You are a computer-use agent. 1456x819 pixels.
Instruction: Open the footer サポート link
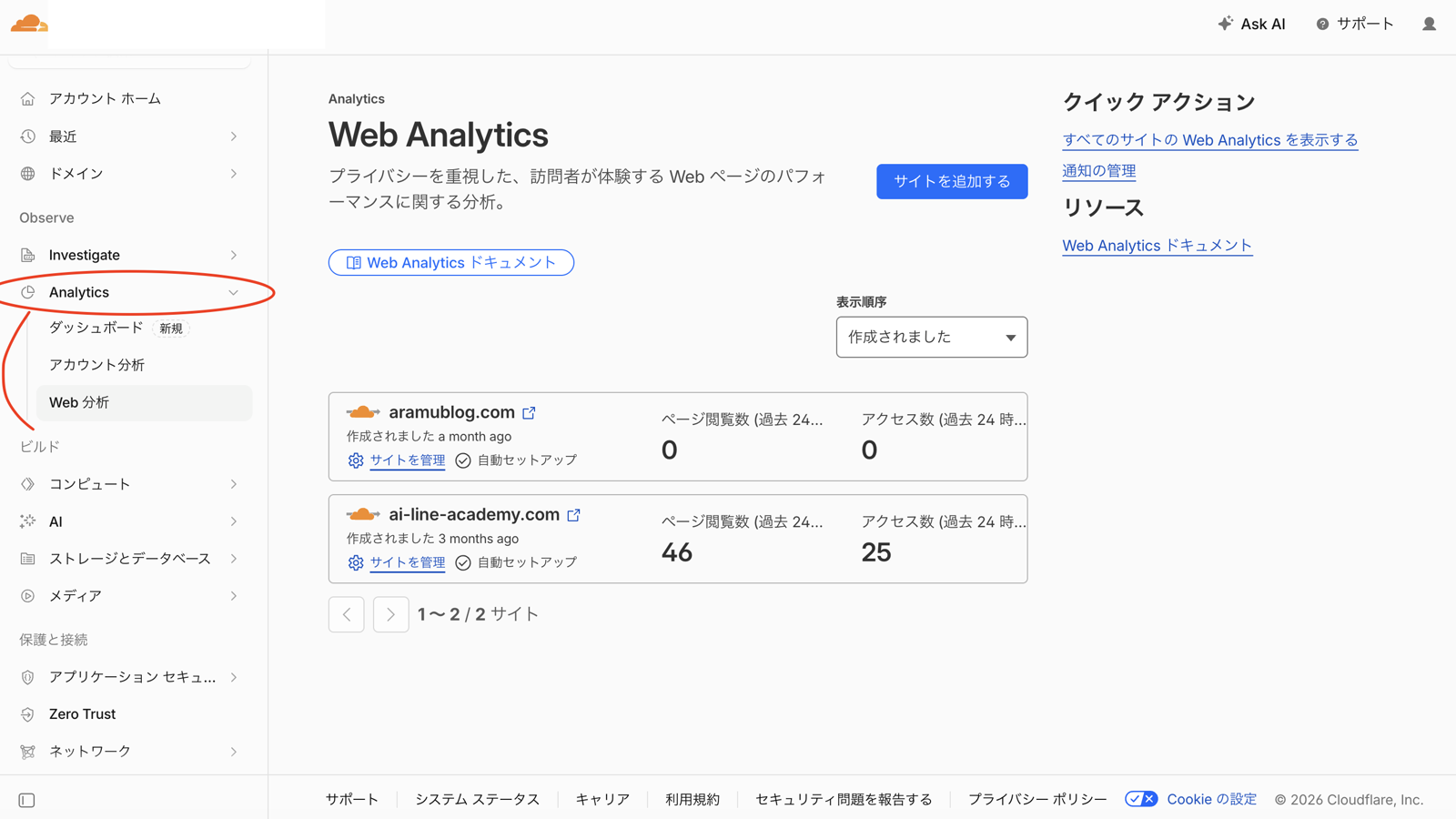[352, 799]
